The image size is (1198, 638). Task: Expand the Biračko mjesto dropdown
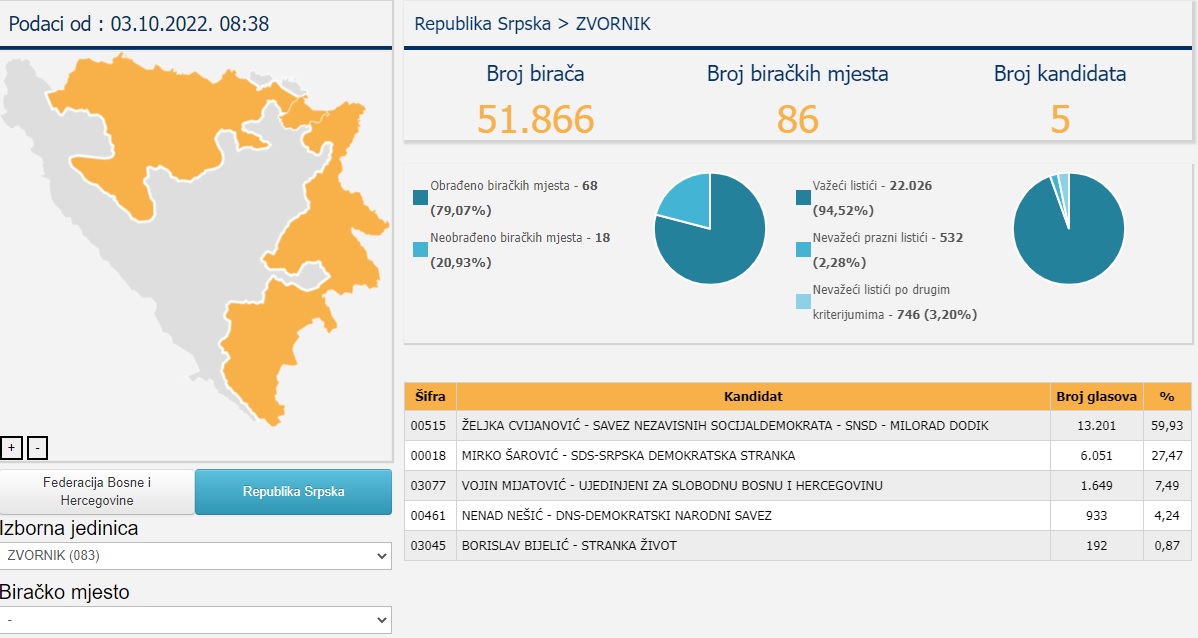[x=196, y=620]
